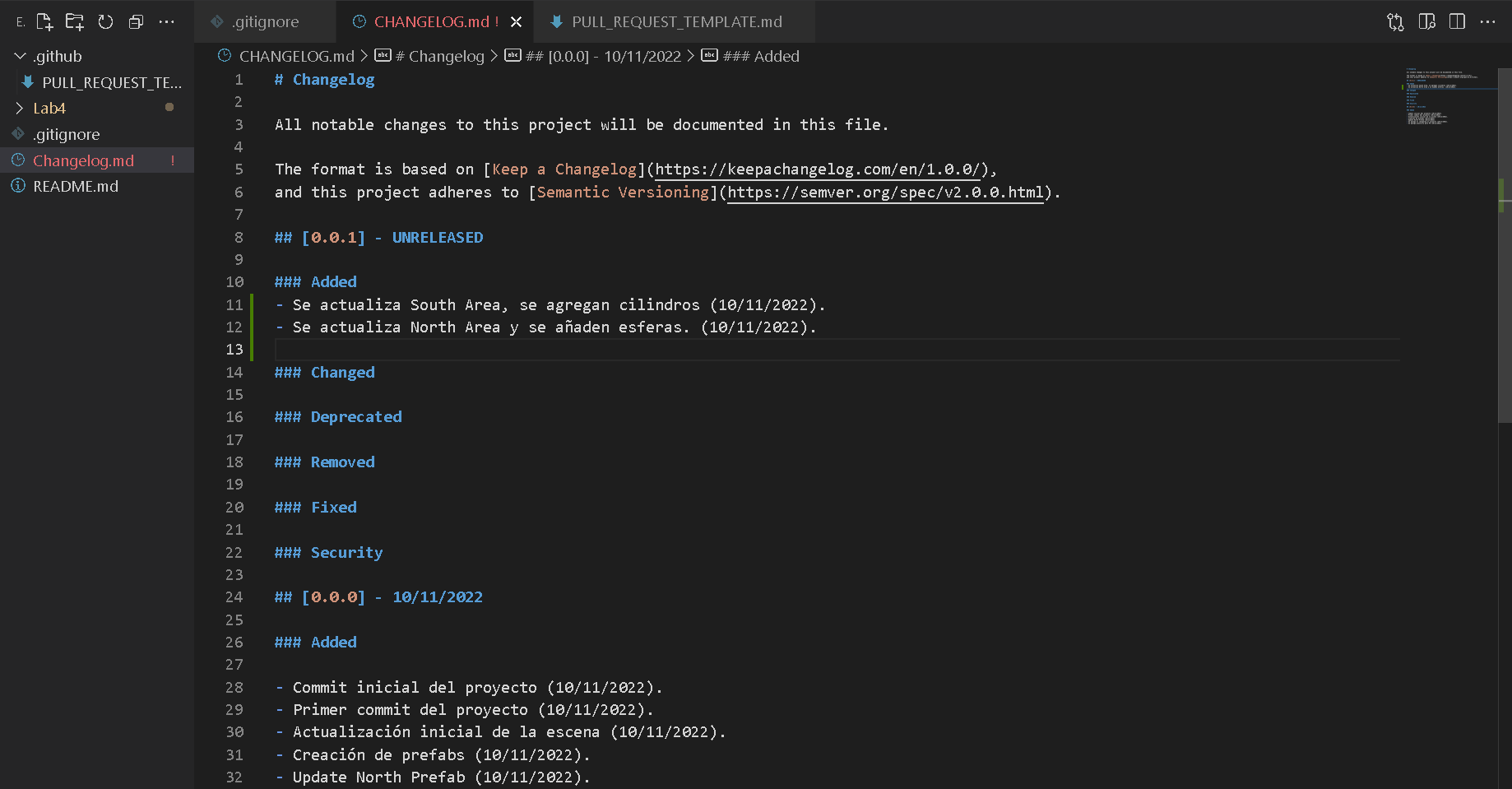Click the Open Changes source control icon
The image size is (1512, 789).
point(1395,22)
